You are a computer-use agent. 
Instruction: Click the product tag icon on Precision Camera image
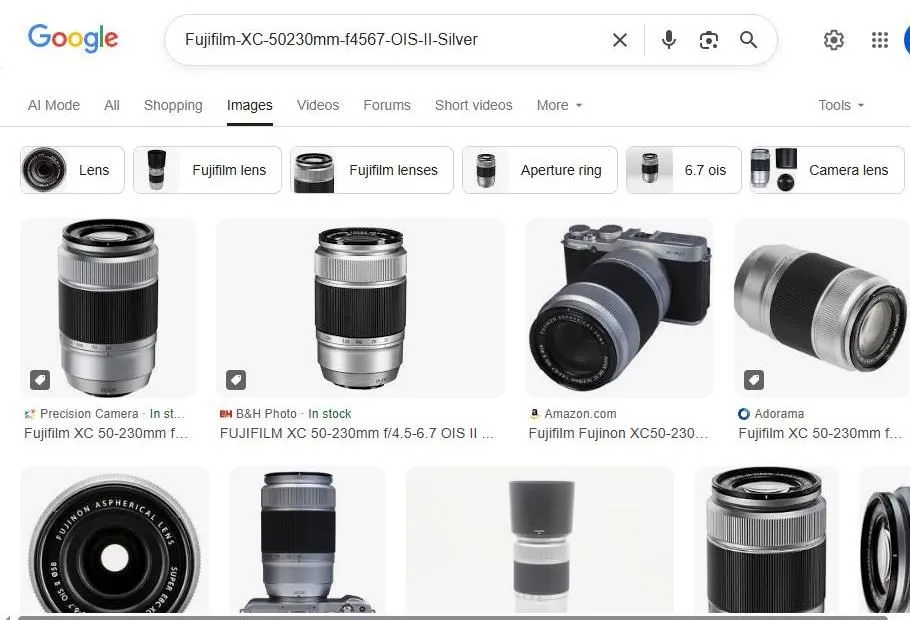pyautogui.click(x=40, y=380)
